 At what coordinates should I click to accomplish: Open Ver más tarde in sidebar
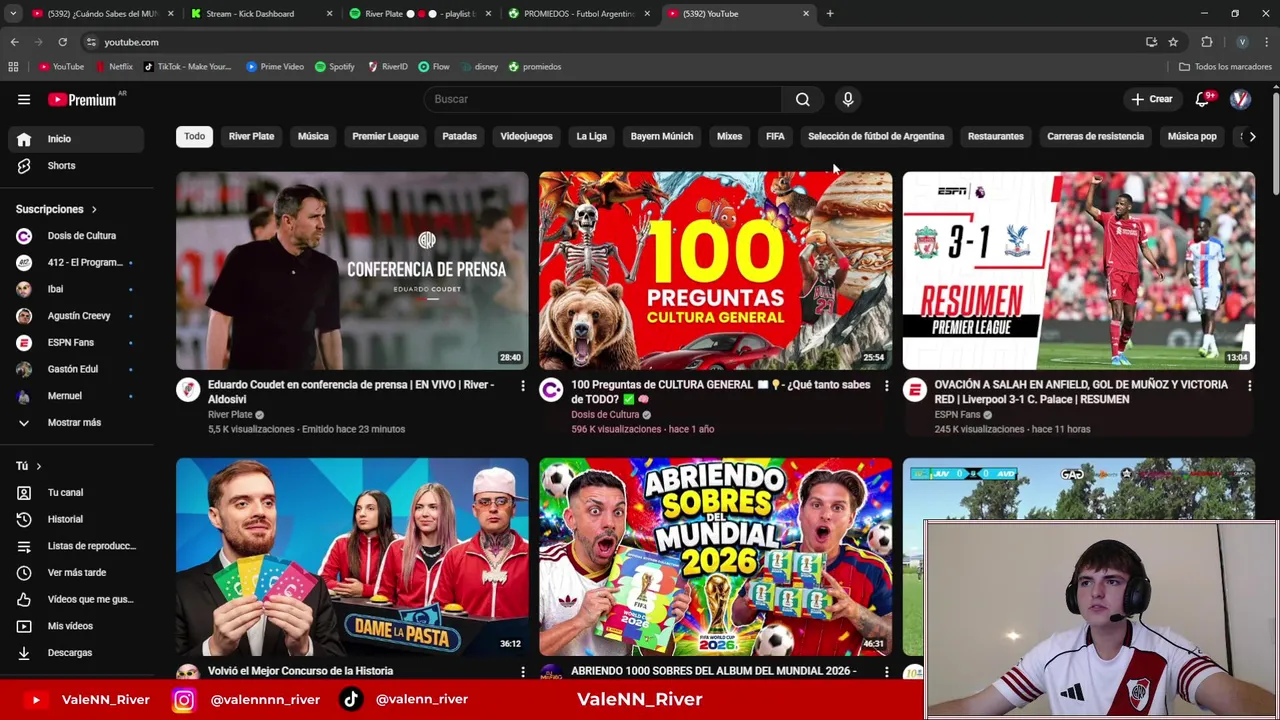76,572
